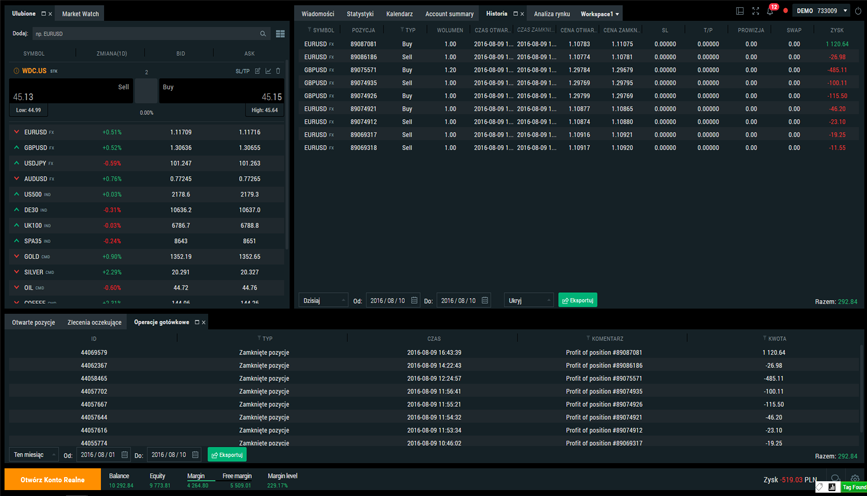
Task: Pop out the Historia tab window
Action: [515, 14]
